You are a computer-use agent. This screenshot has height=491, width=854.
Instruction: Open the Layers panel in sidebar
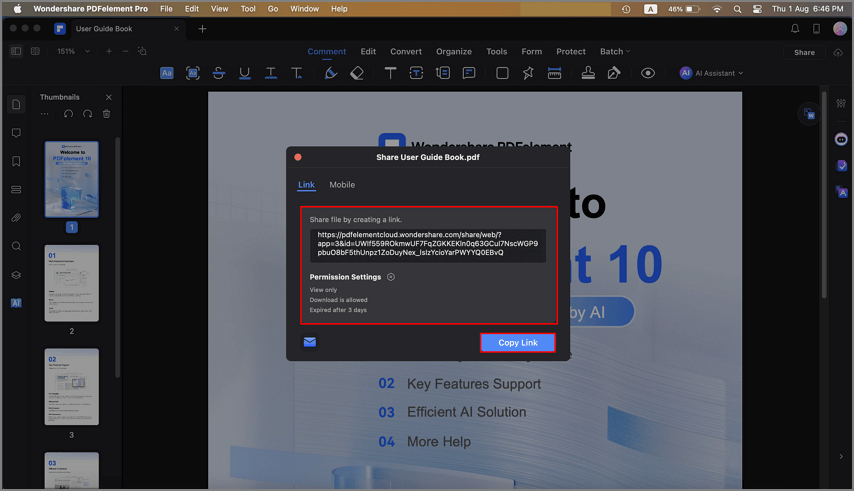16,275
